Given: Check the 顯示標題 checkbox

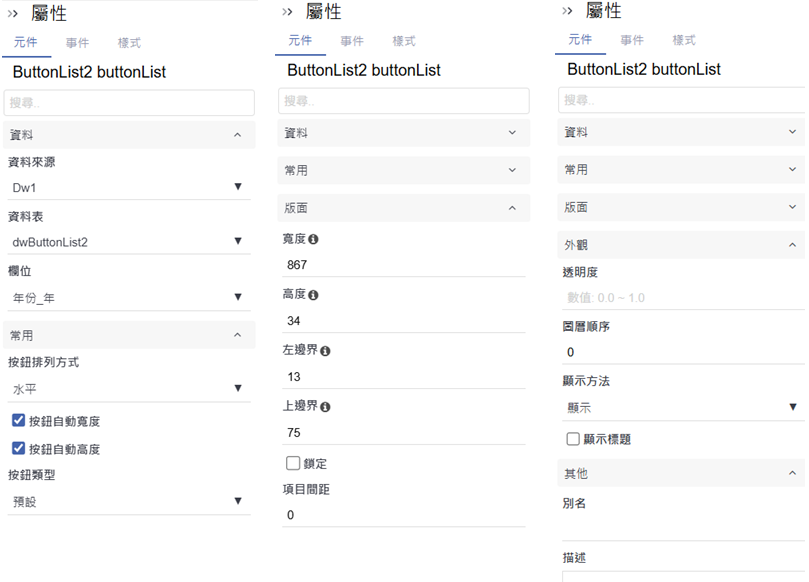Looking at the screenshot, I should point(573,439).
